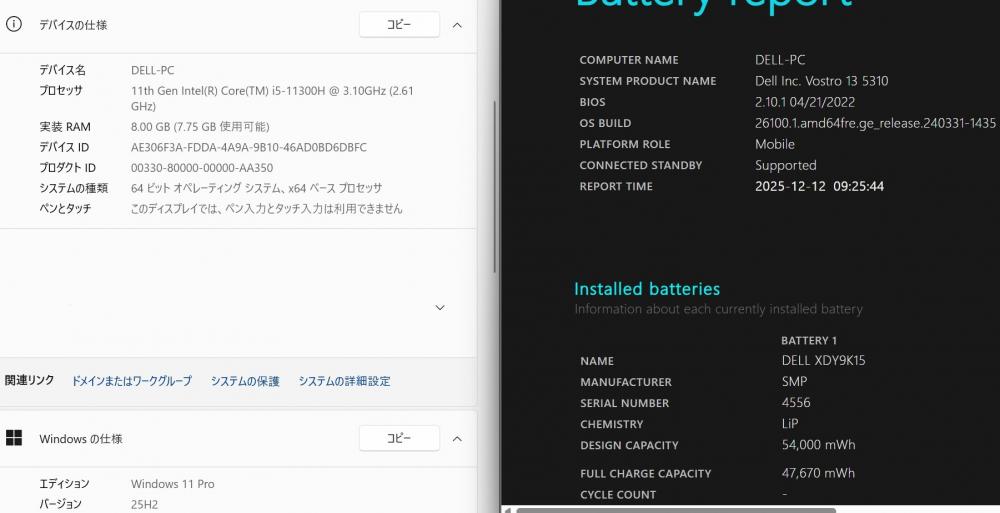This screenshot has height=513, width=1000.
Task: Collapse the Windows の仕様 section
Action: point(457,439)
